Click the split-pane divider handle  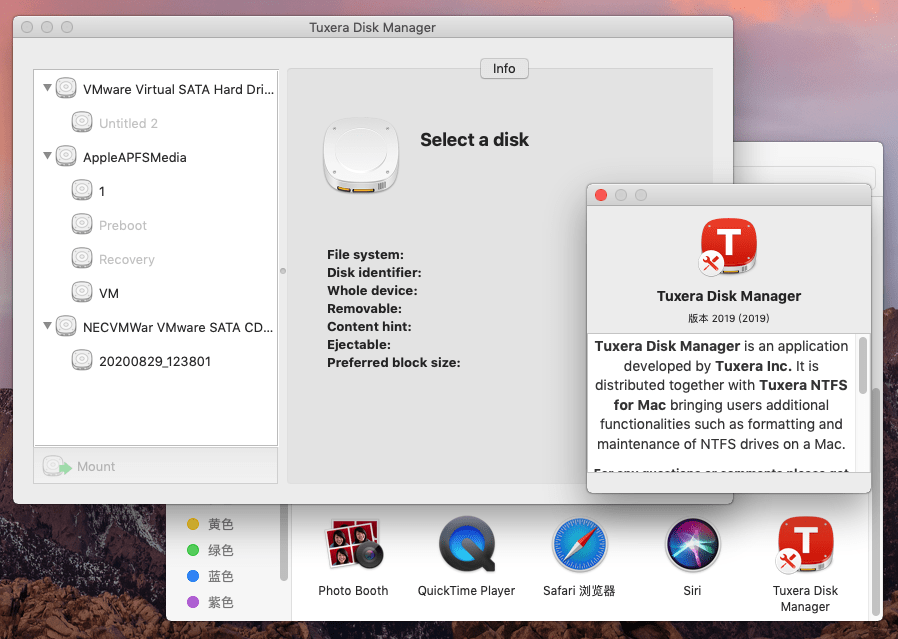(283, 271)
